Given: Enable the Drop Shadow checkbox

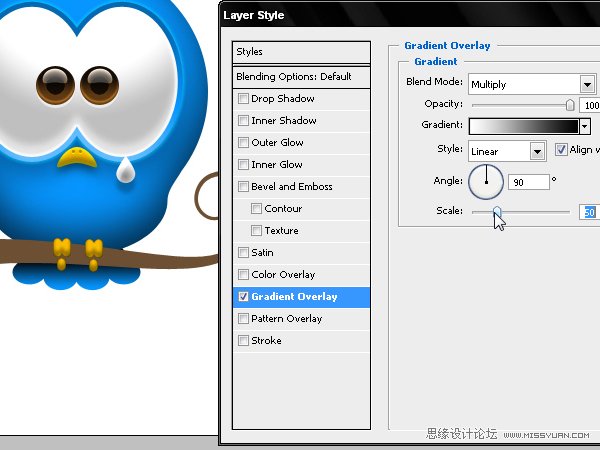Looking at the screenshot, I should tap(243, 98).
